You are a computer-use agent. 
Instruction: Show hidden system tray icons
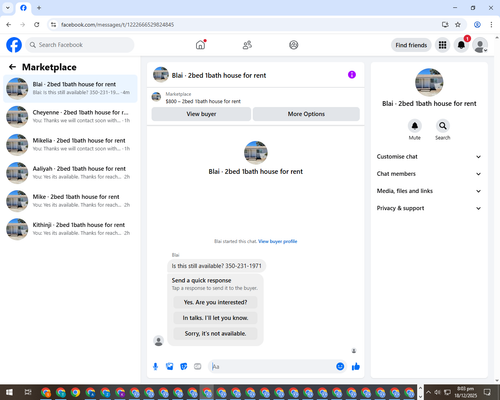coord(428,392)
